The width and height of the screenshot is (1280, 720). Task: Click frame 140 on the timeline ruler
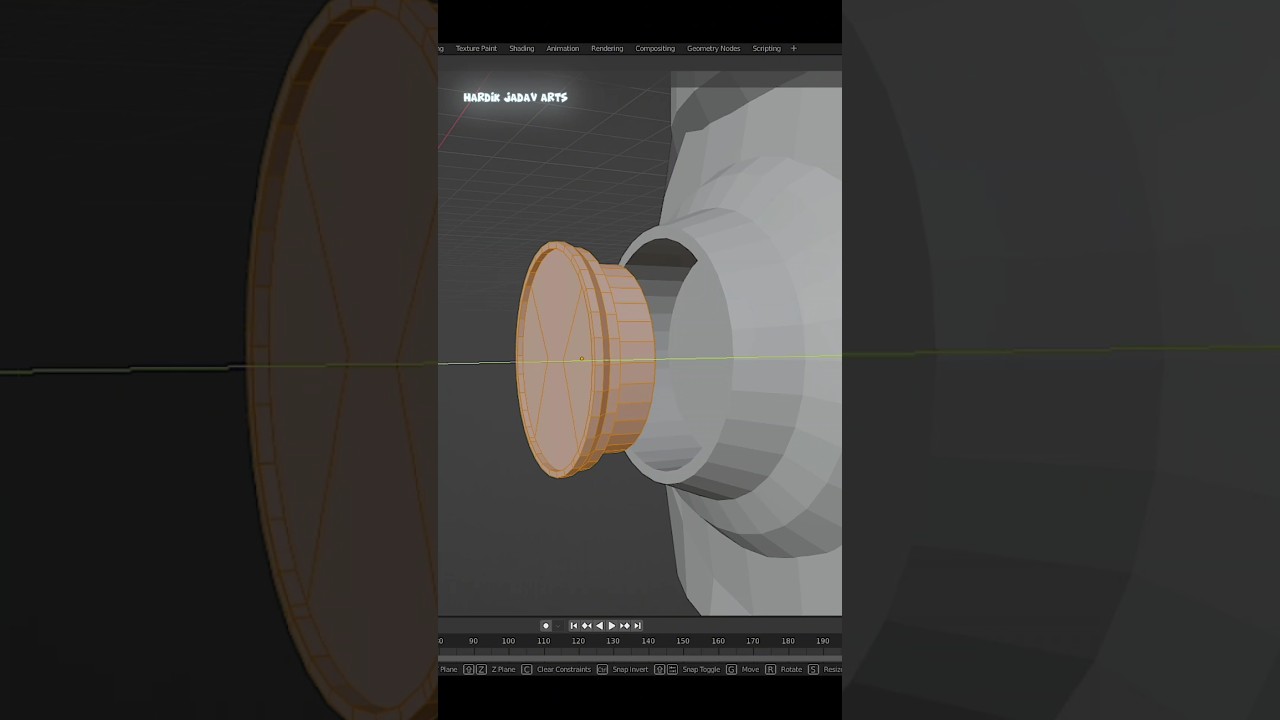tap(648, 641)
